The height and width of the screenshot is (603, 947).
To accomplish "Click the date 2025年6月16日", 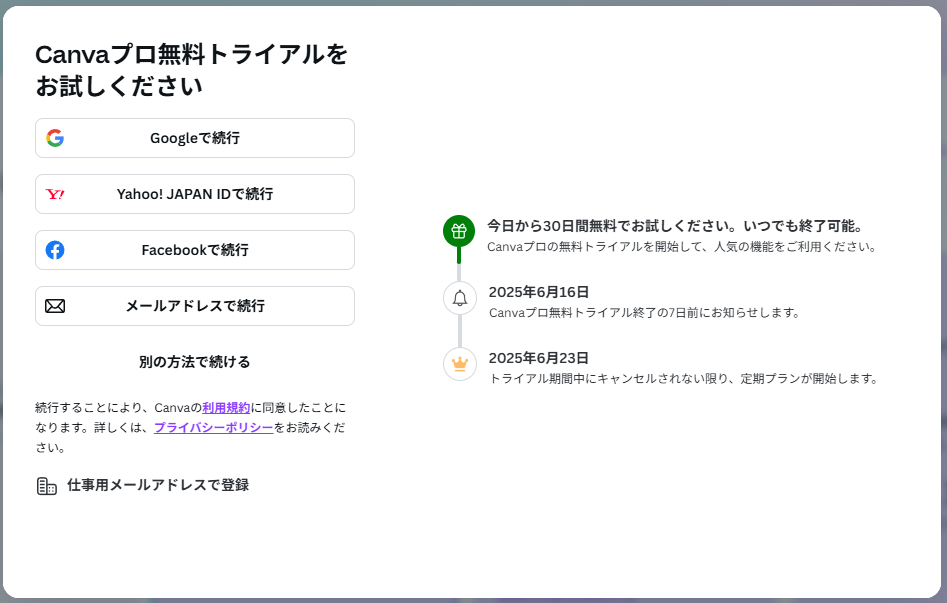I will pos(539,292).
